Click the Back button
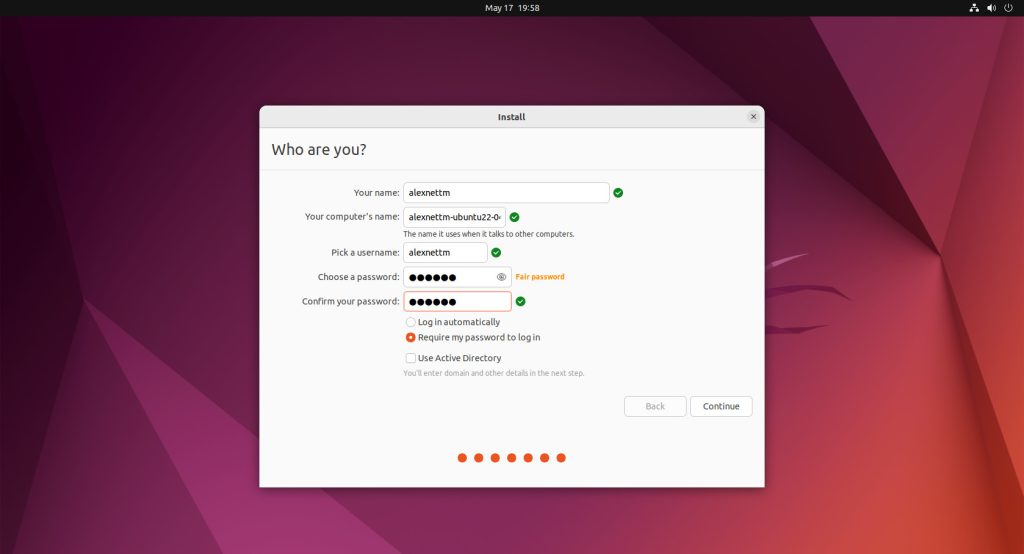The width and height of the screenshot is (1024, 554). tap(655, 406)
